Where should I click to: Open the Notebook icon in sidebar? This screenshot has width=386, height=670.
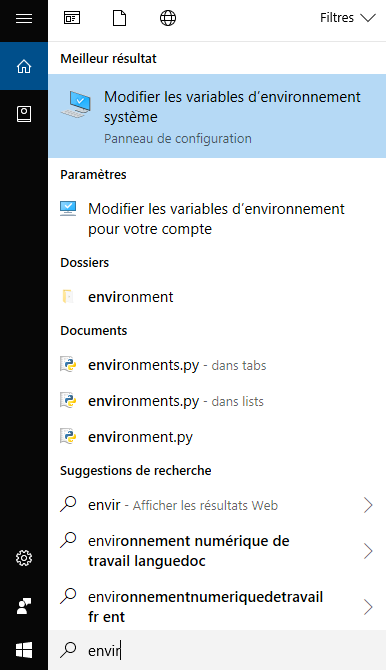(x=24, y=114)
